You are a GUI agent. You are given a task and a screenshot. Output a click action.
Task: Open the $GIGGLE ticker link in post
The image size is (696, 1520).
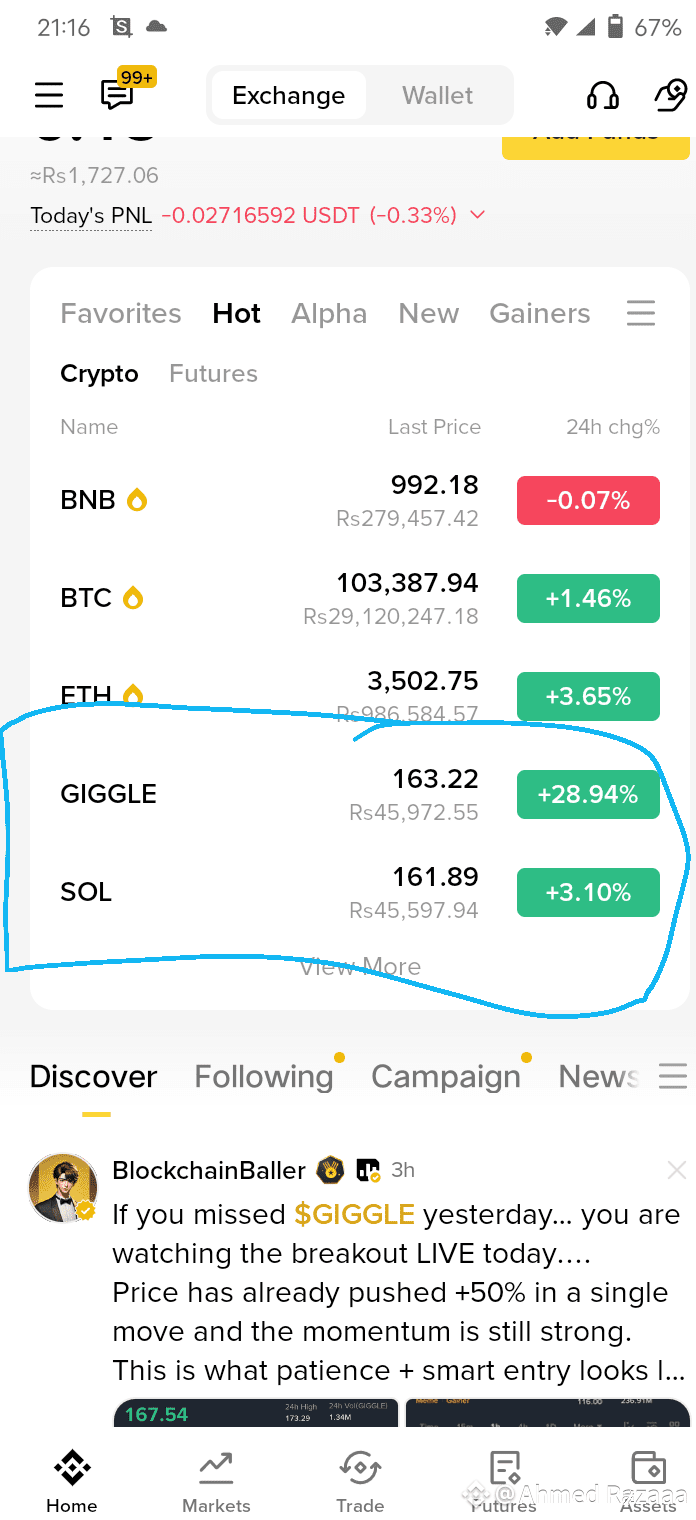pos(354,1215)
